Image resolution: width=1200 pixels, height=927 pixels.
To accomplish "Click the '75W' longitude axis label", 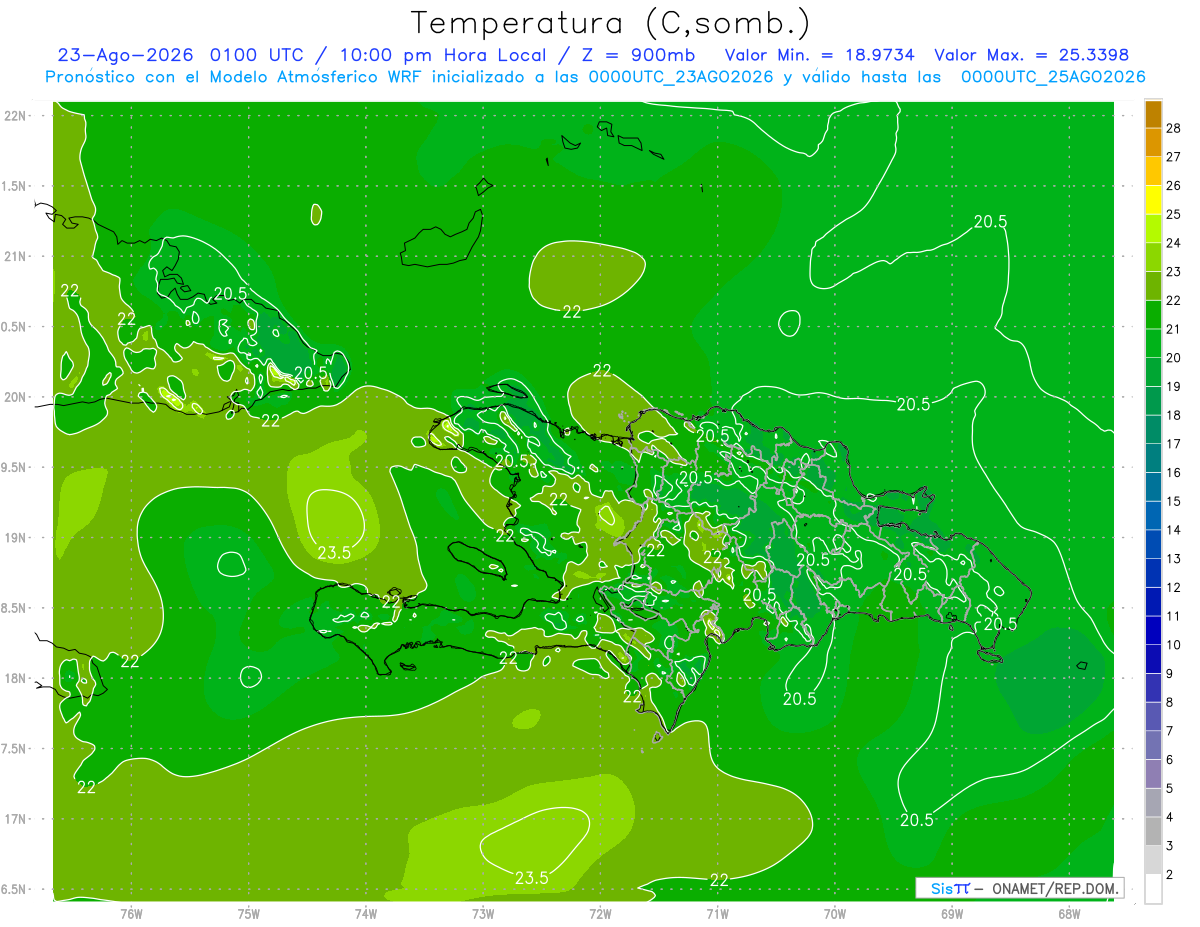I will (249, 913).
